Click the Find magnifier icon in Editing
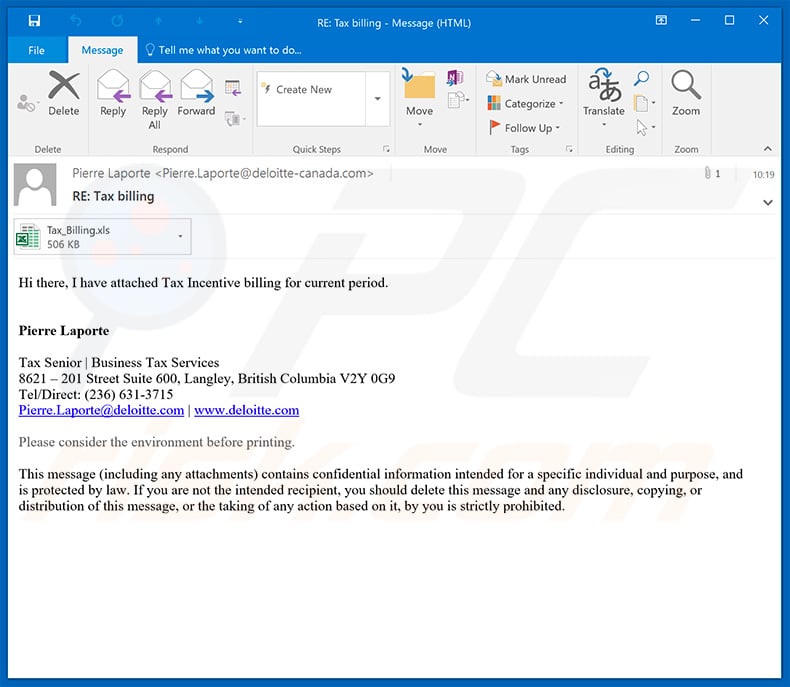Viewport: 790px width, 687px height. coord(641,78)
